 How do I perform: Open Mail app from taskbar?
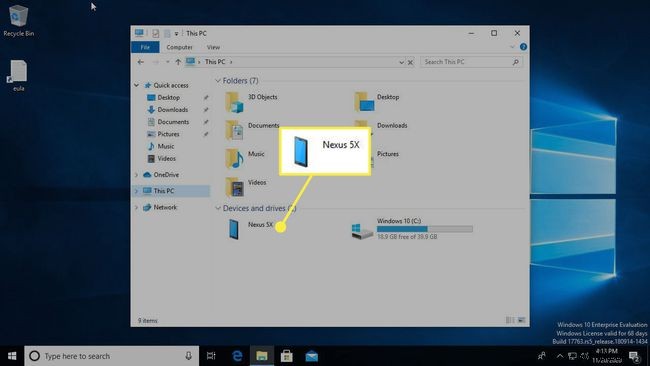(x=311, y=356)
